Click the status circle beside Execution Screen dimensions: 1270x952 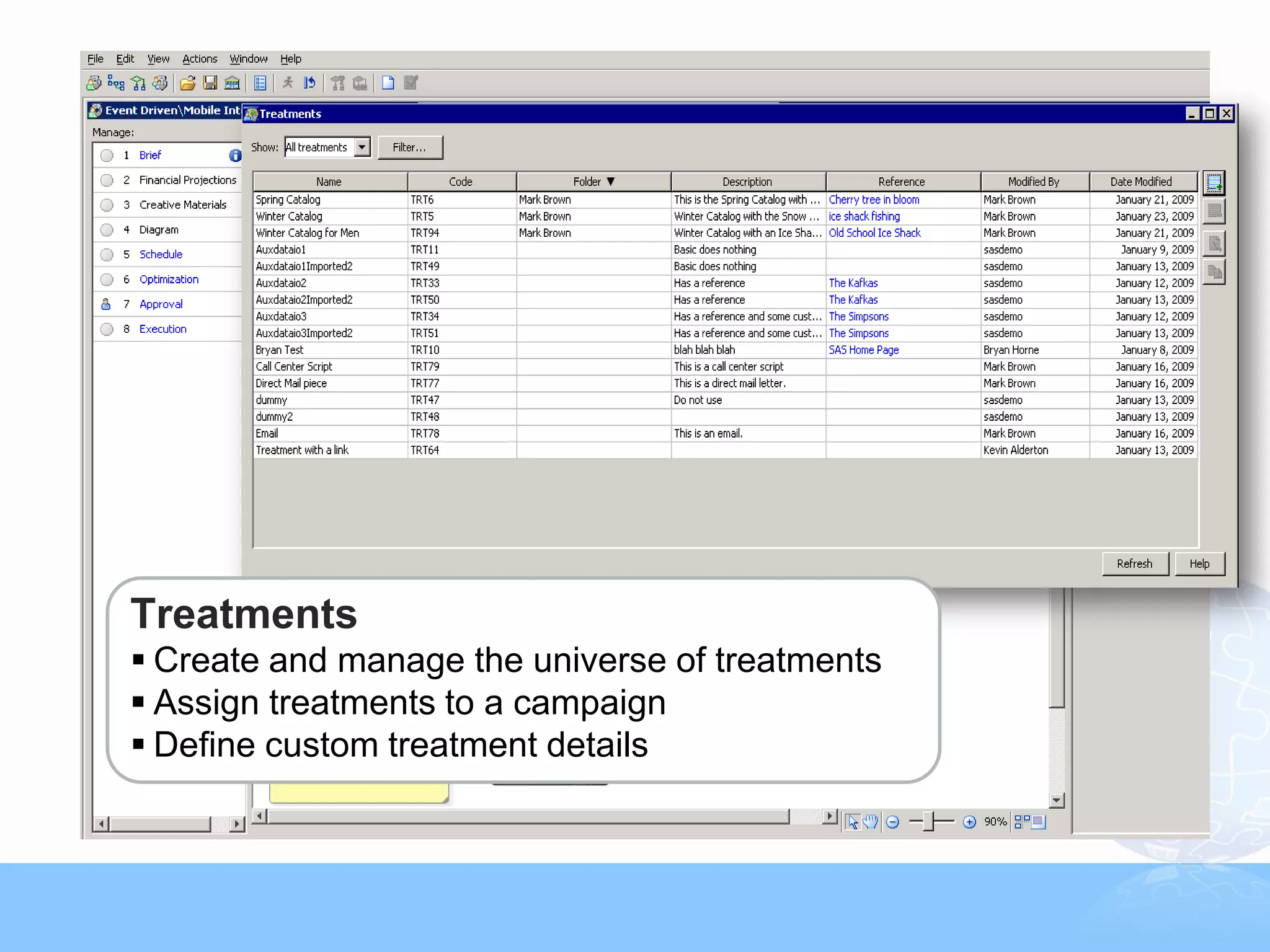(x=107, y=329)
